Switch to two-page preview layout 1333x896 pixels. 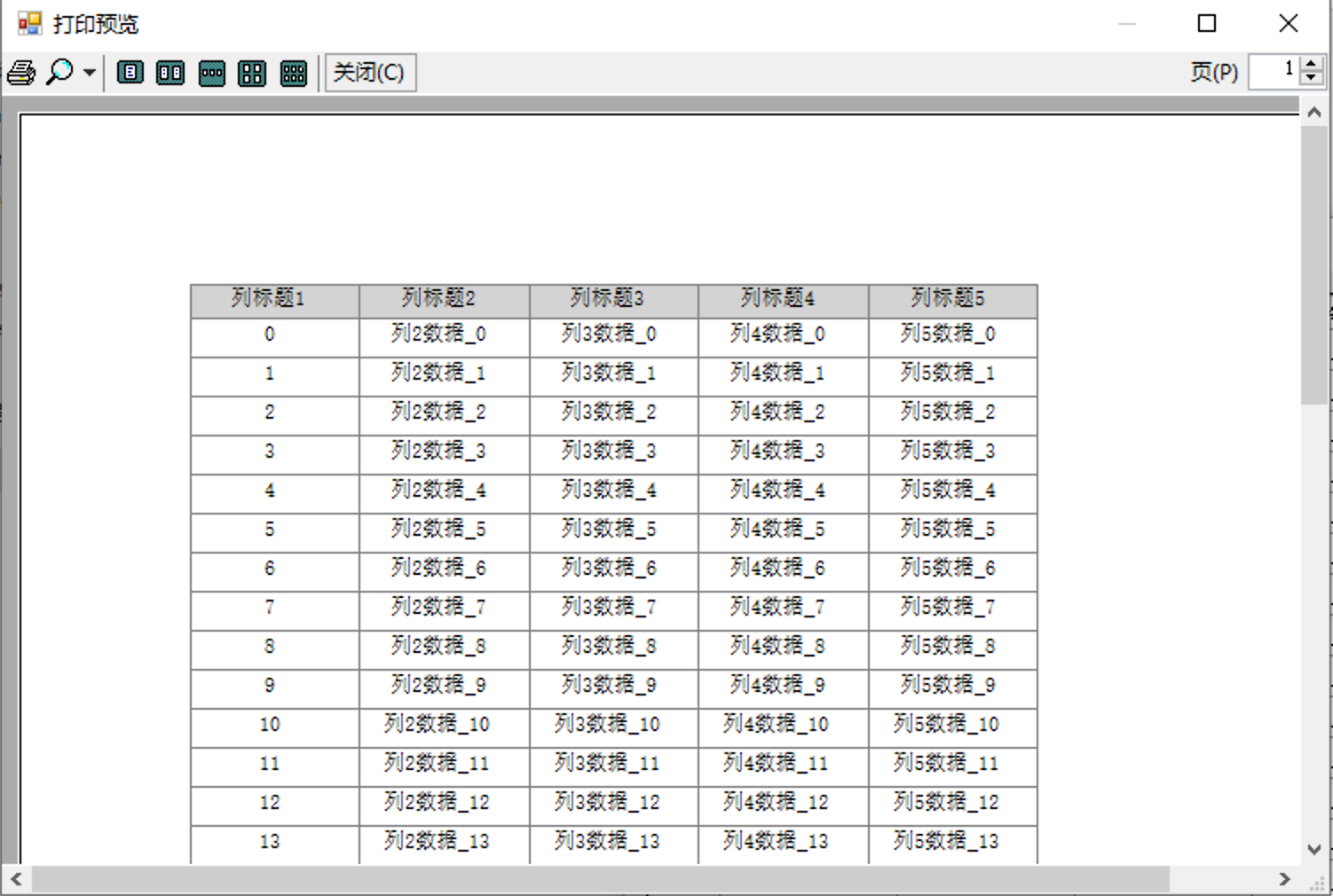tap(170, 73)
